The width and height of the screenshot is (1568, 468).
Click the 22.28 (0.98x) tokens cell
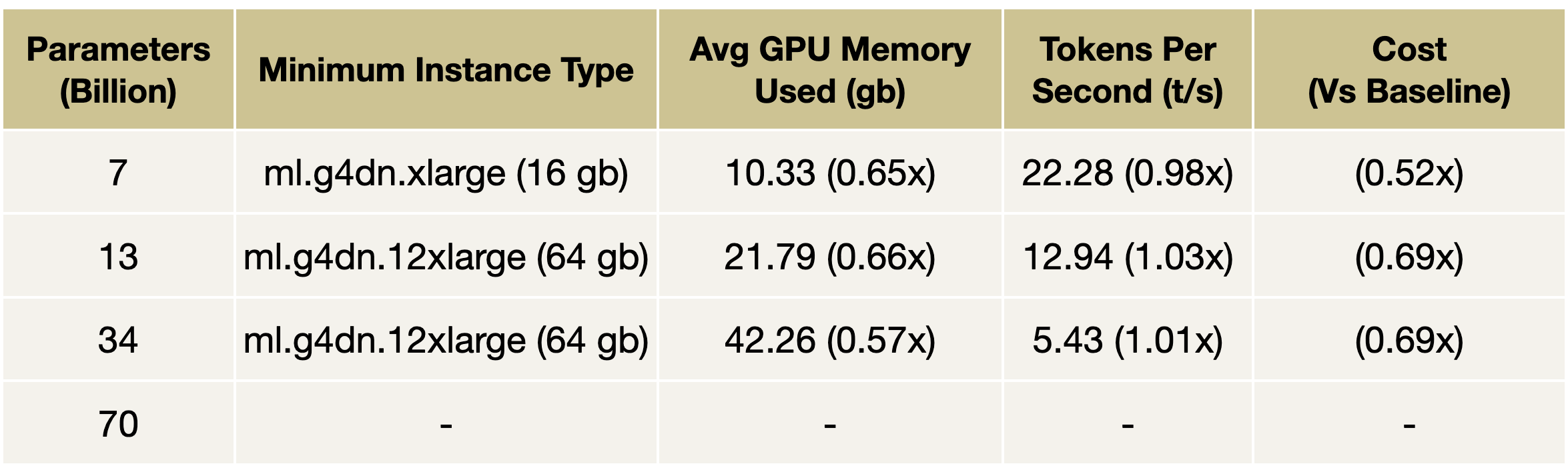tap(1127, 173)
